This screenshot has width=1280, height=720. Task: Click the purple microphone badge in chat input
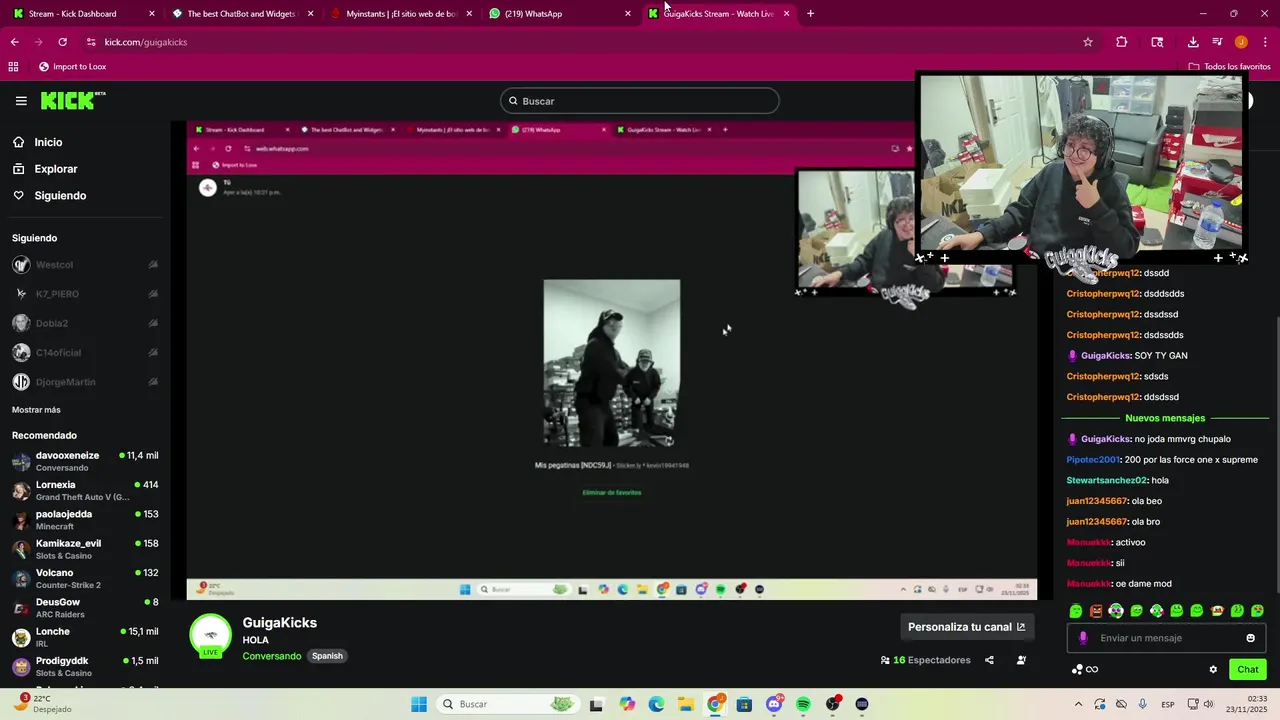click(1083, 638)
